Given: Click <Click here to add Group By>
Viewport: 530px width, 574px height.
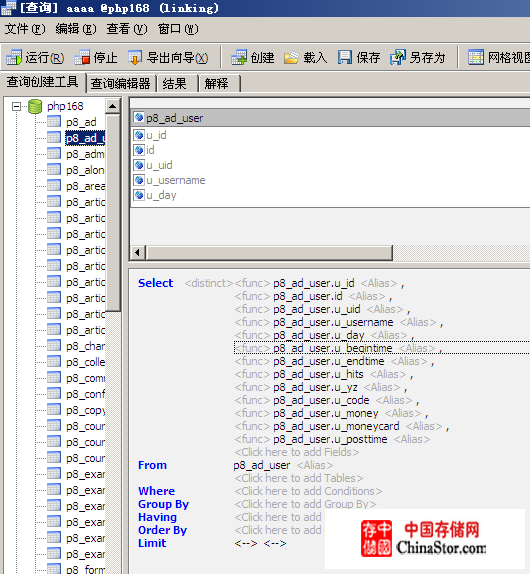Looking at the screenshot, I should [305, 504].
